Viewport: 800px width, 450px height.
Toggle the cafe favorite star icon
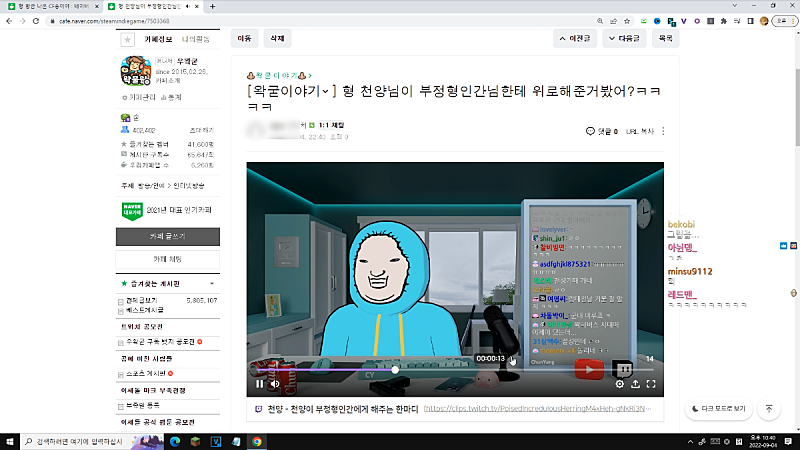pyautogui.click(x=128, y=39)
